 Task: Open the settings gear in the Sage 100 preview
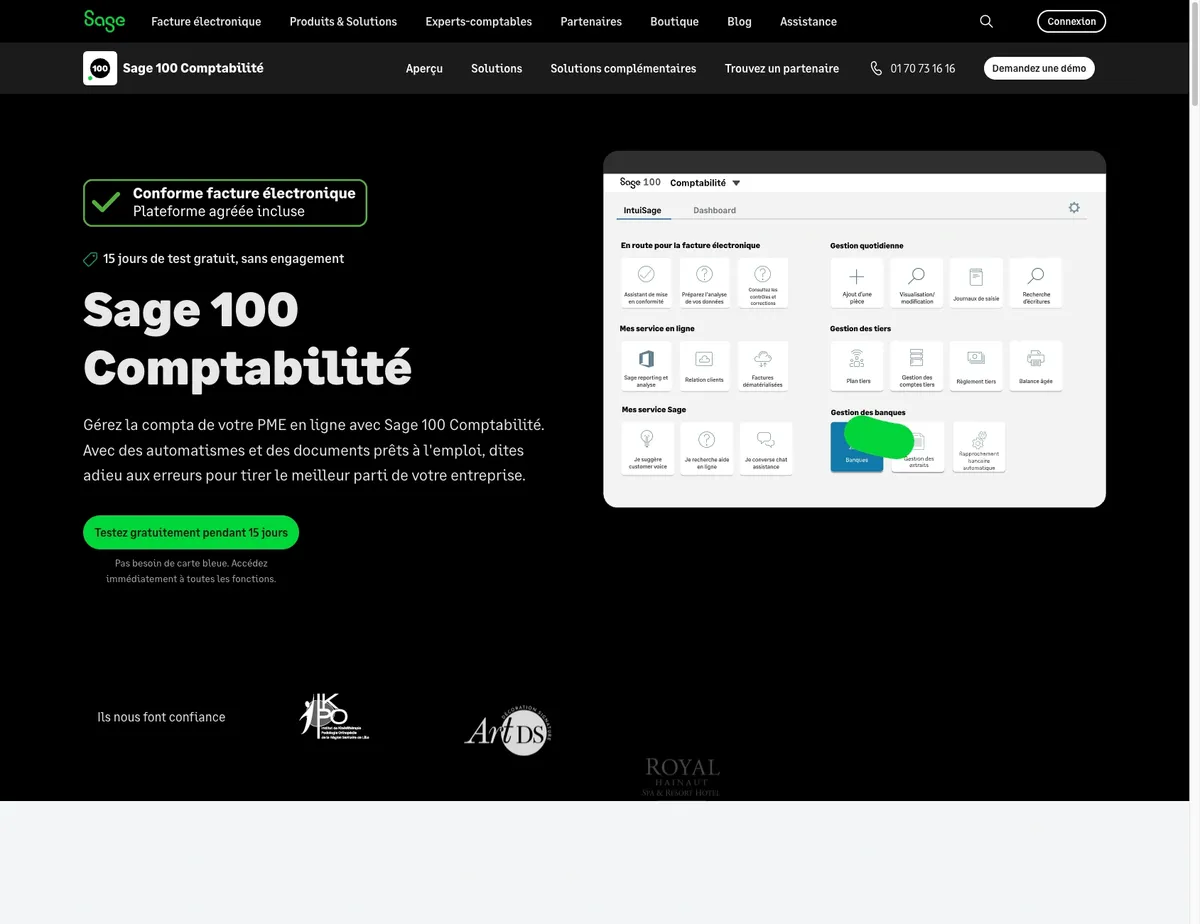(1074, 208)
